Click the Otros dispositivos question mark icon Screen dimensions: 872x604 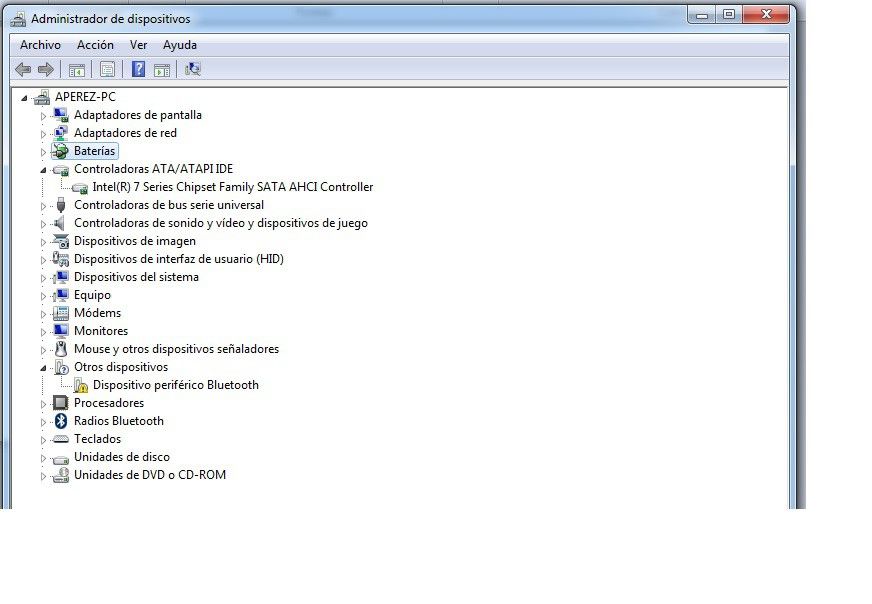[x=61, y=367]
